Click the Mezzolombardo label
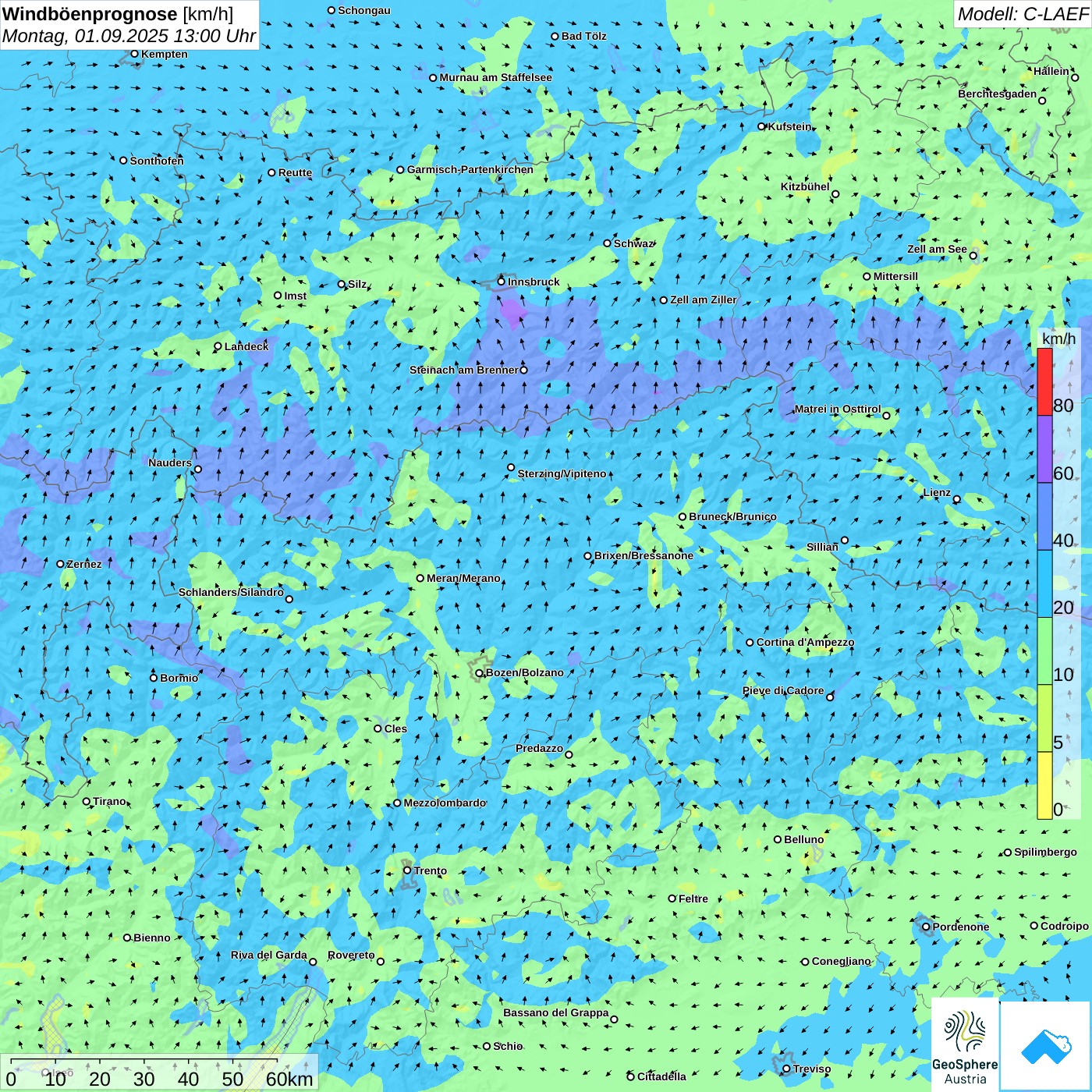 click(445, 803)
